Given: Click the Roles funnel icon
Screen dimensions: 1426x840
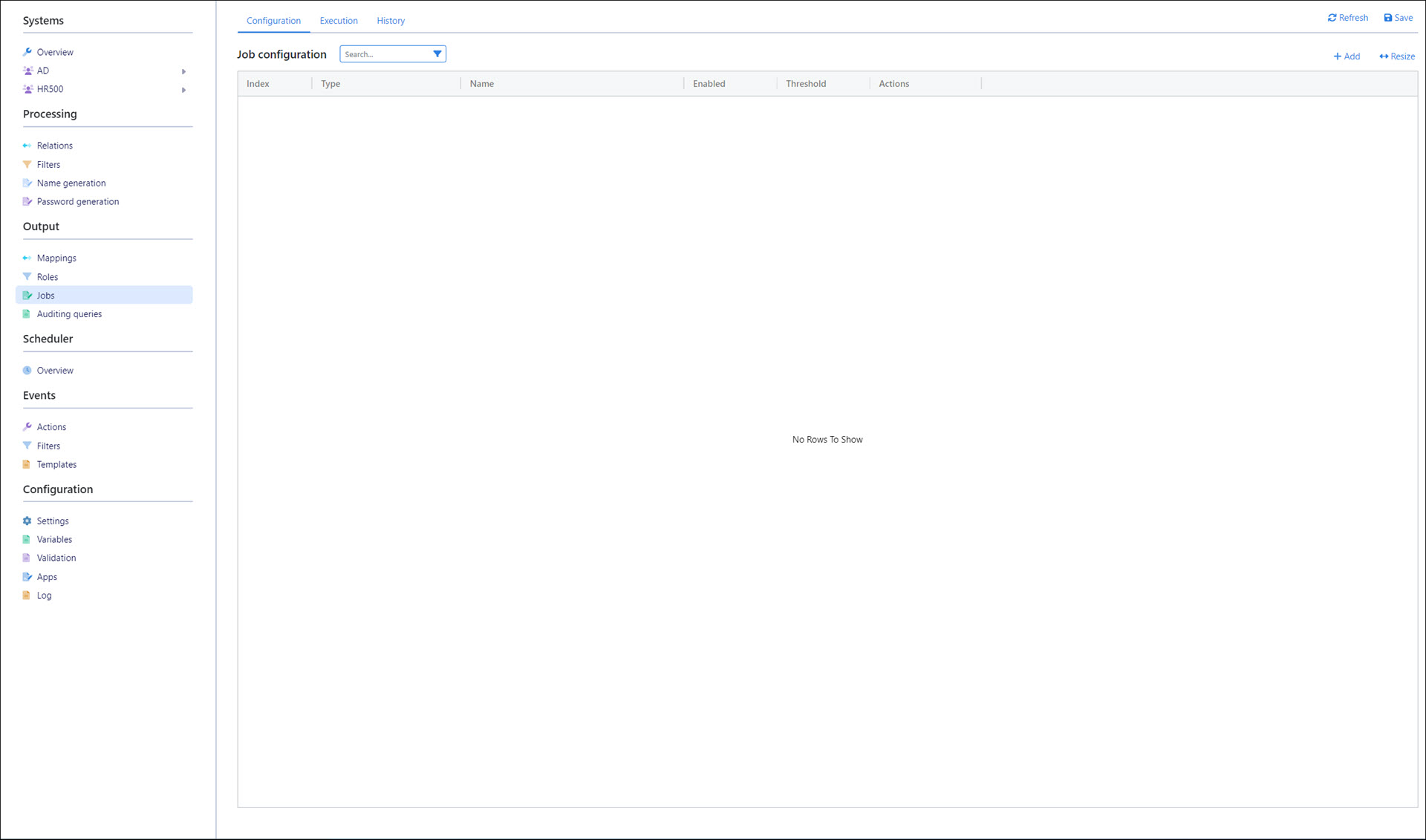Looking at the screenshot, I should pos(27,276).
